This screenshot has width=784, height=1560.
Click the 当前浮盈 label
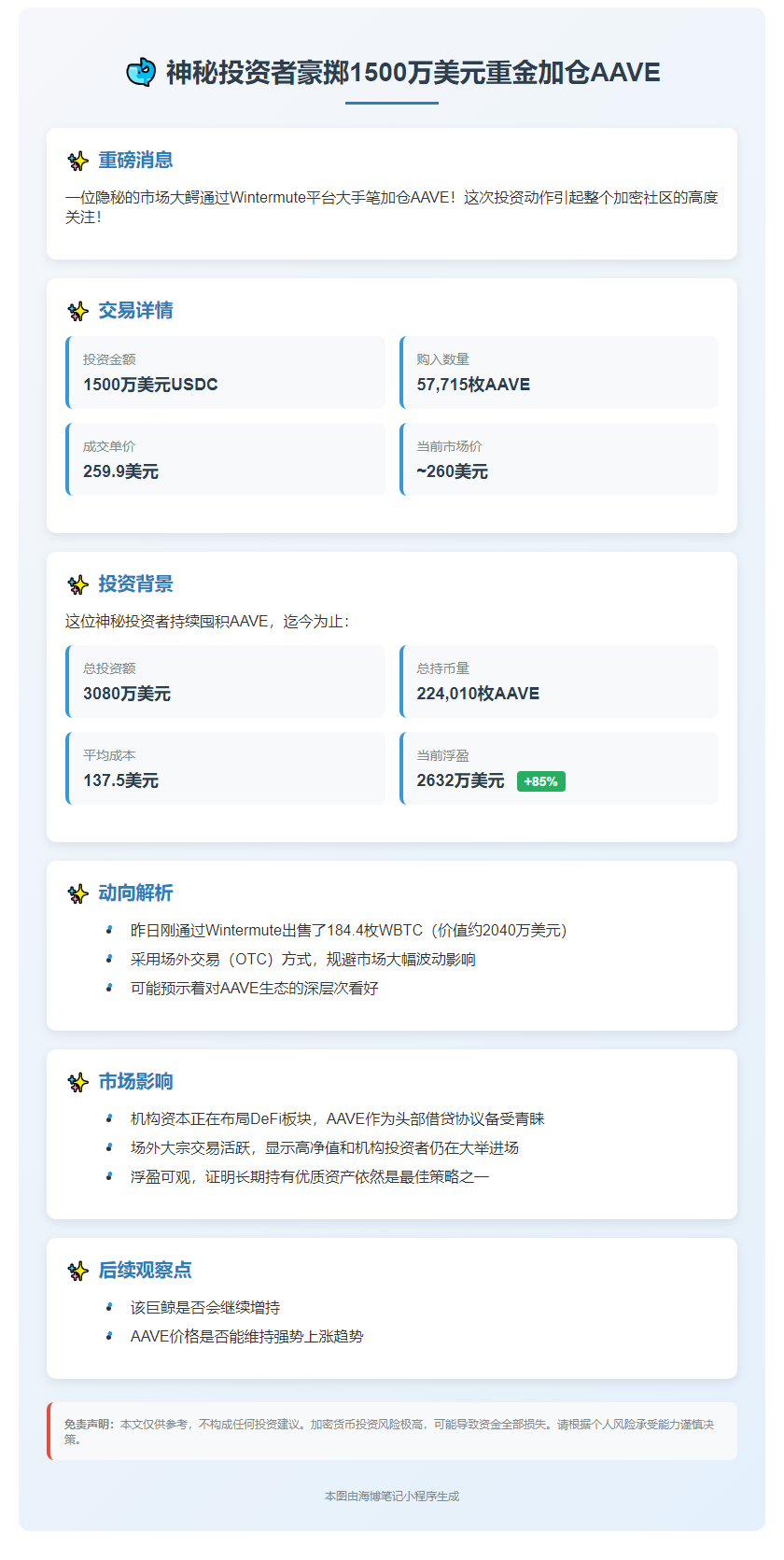coord(442,755)
